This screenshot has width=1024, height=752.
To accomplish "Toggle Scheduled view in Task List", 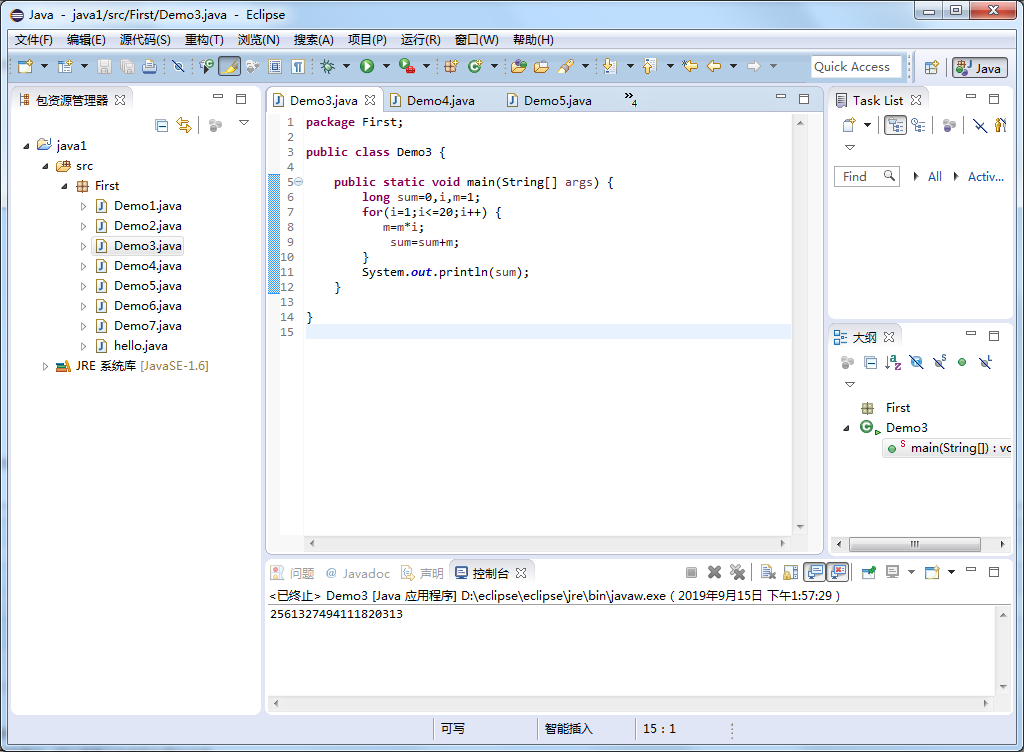I will point(918,125).
